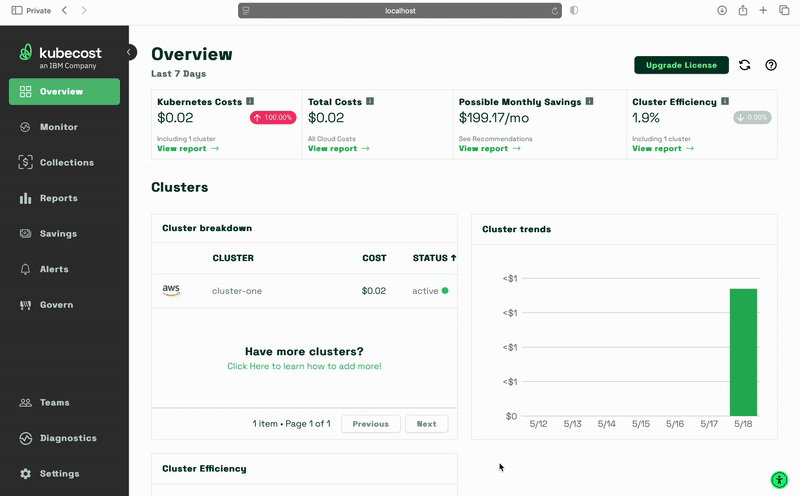The image size is (800, 496).
Task: Click the localhost address bar
Action: (x=400, y=10)
